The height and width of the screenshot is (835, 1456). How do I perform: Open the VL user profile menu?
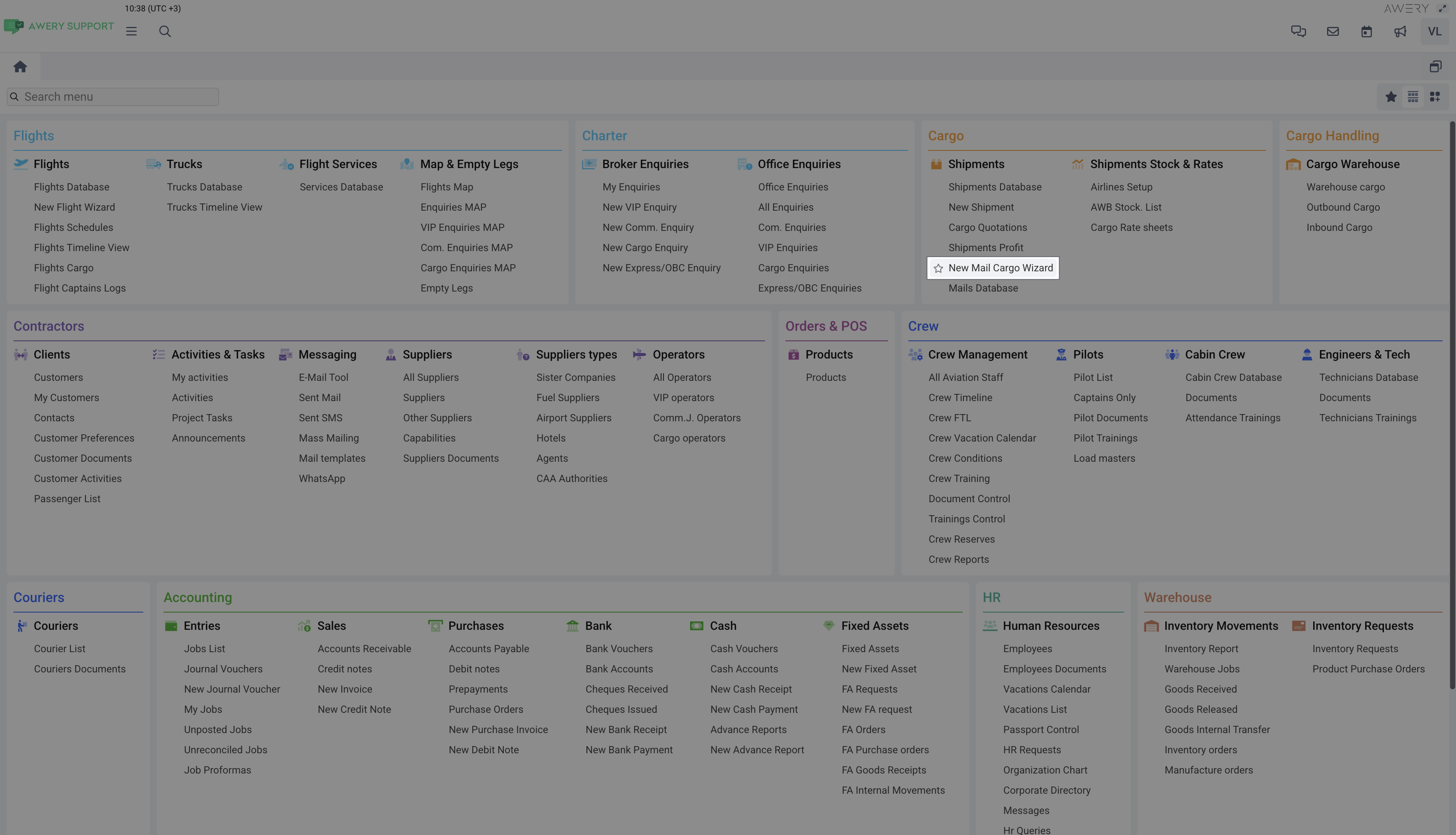tap(1434, 32)
